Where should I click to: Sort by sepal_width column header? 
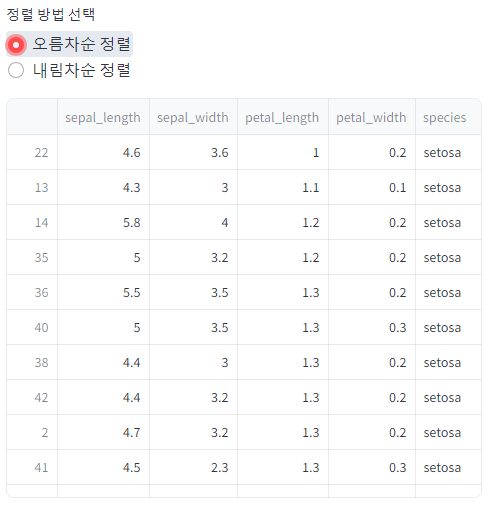[x=193, y=117]
